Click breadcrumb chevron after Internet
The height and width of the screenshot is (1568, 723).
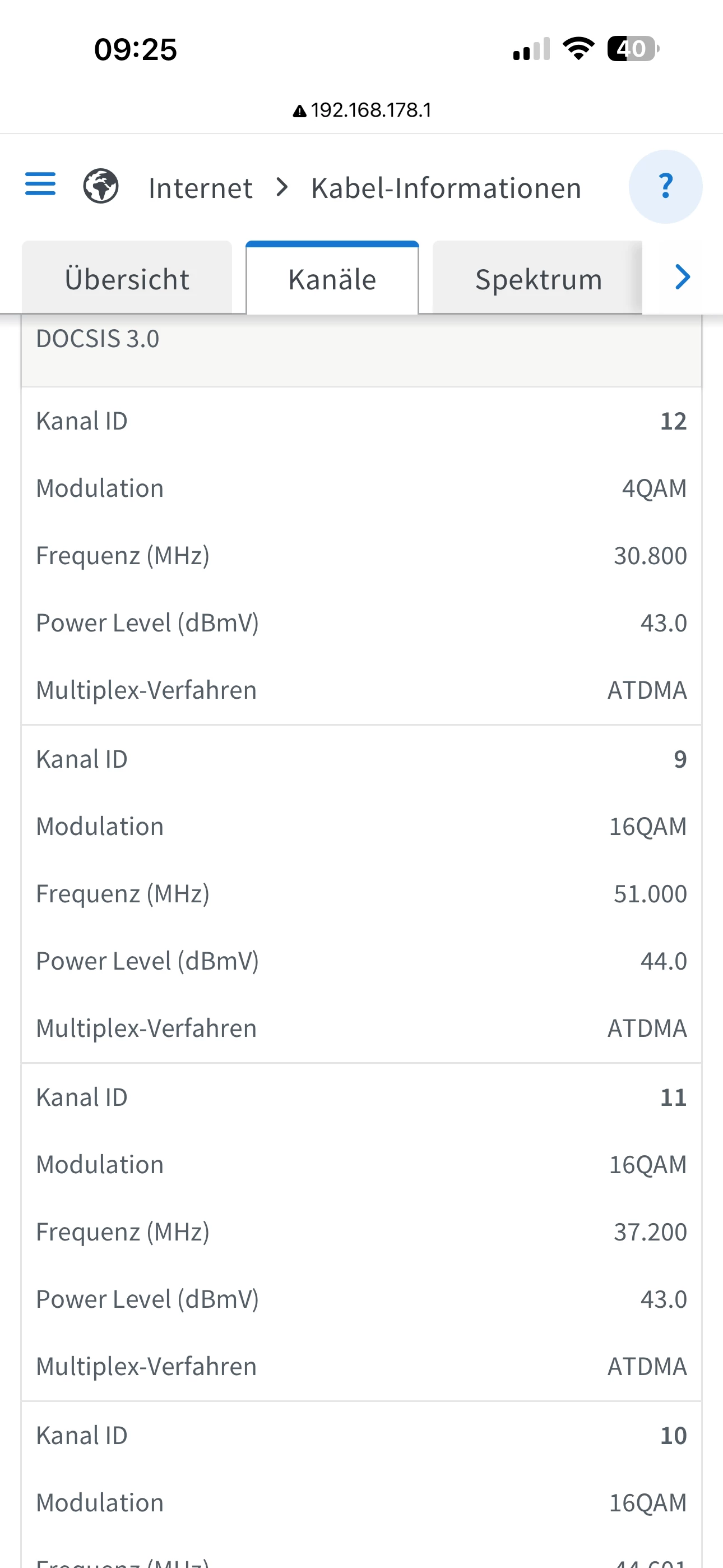click(x=282, y=187)
